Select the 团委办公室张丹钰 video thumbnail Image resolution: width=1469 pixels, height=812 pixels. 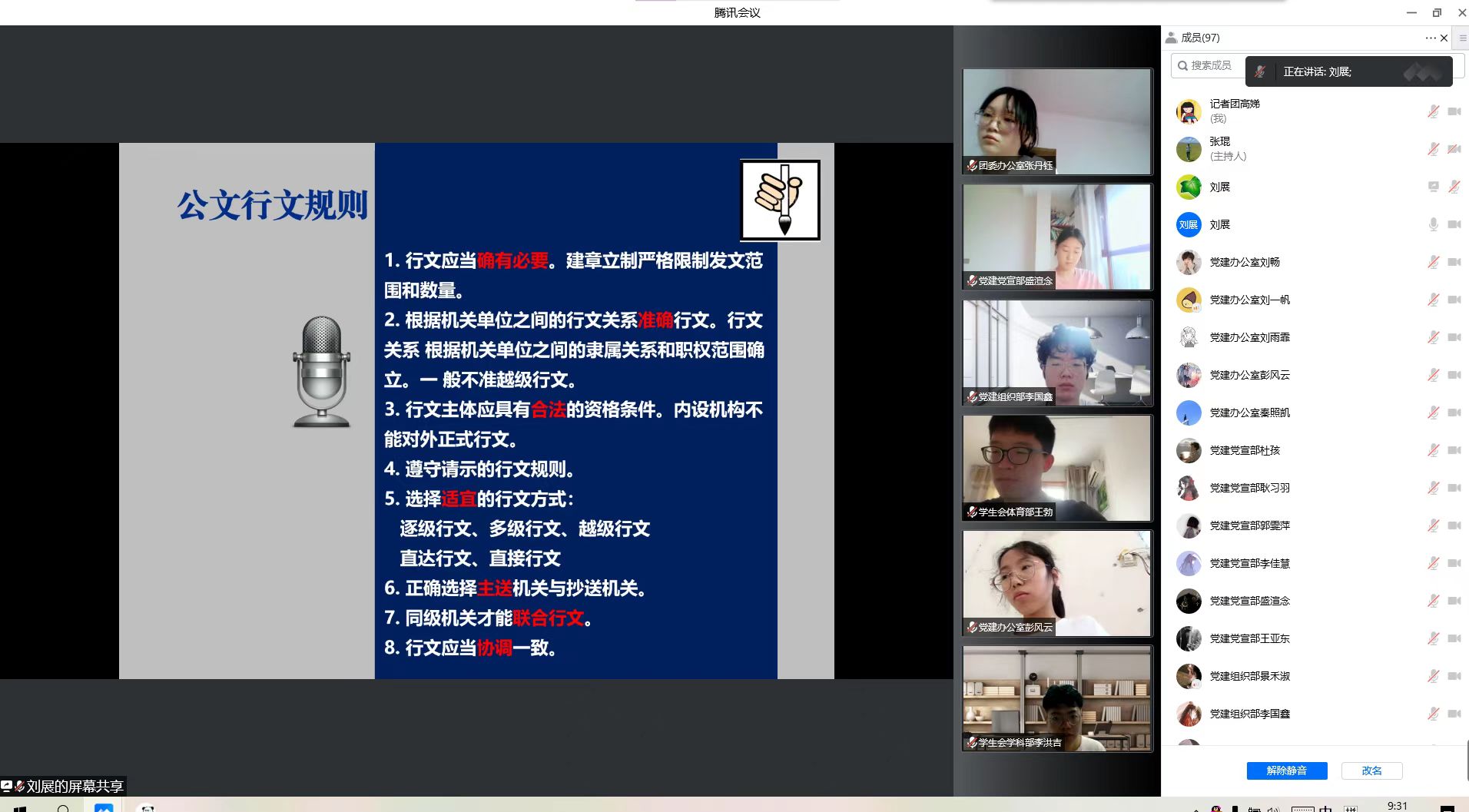point(1057,121)
